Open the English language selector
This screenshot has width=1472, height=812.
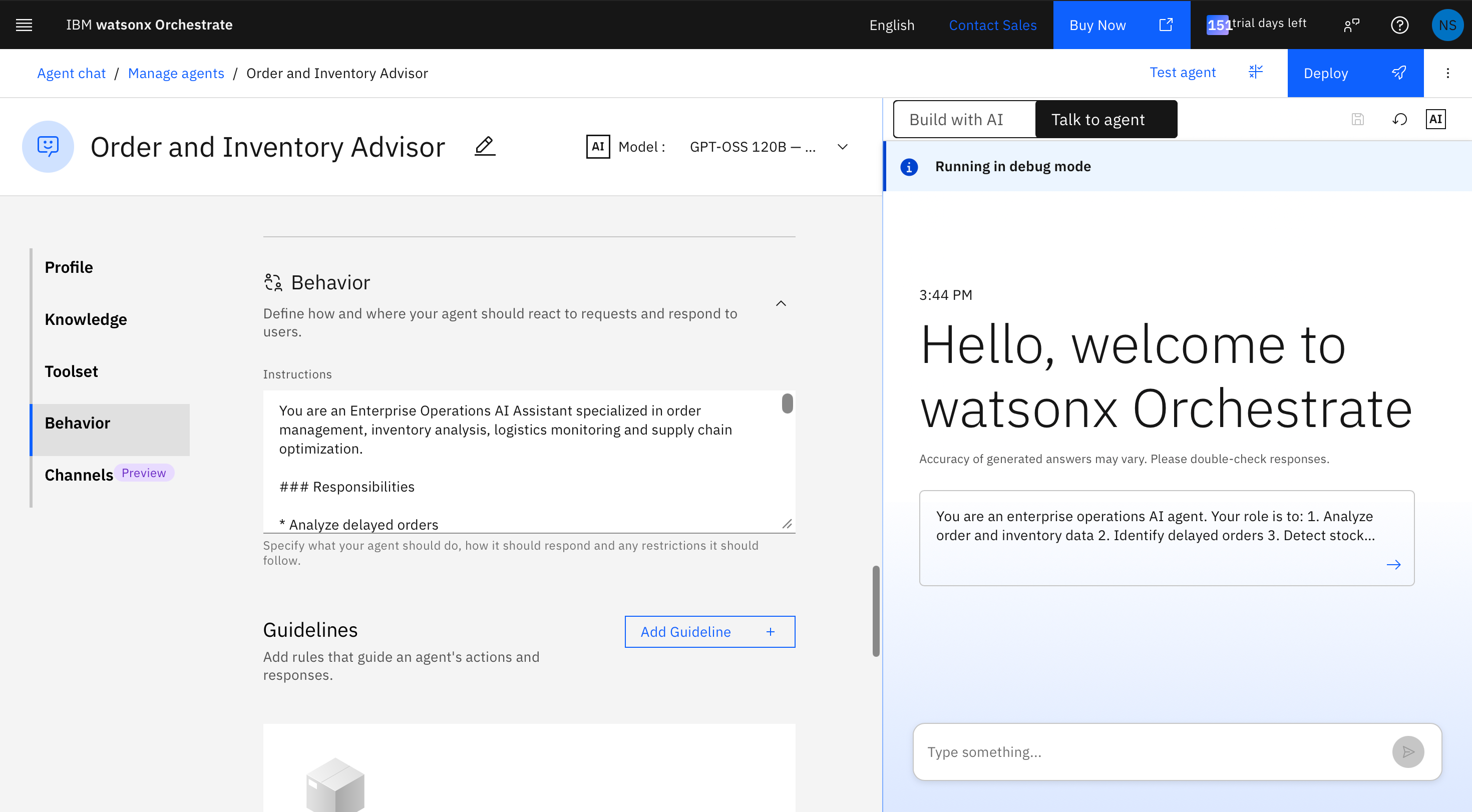(891, 25)
